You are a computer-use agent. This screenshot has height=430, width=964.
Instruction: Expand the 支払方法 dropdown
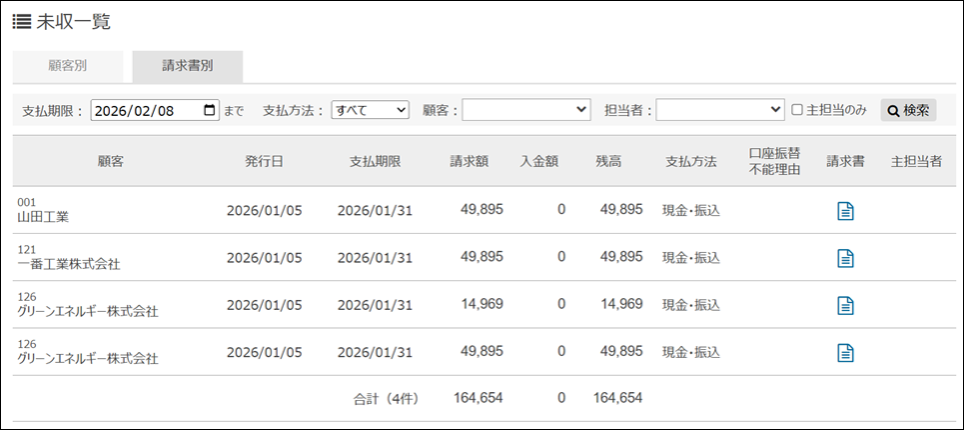click(370, 110)
